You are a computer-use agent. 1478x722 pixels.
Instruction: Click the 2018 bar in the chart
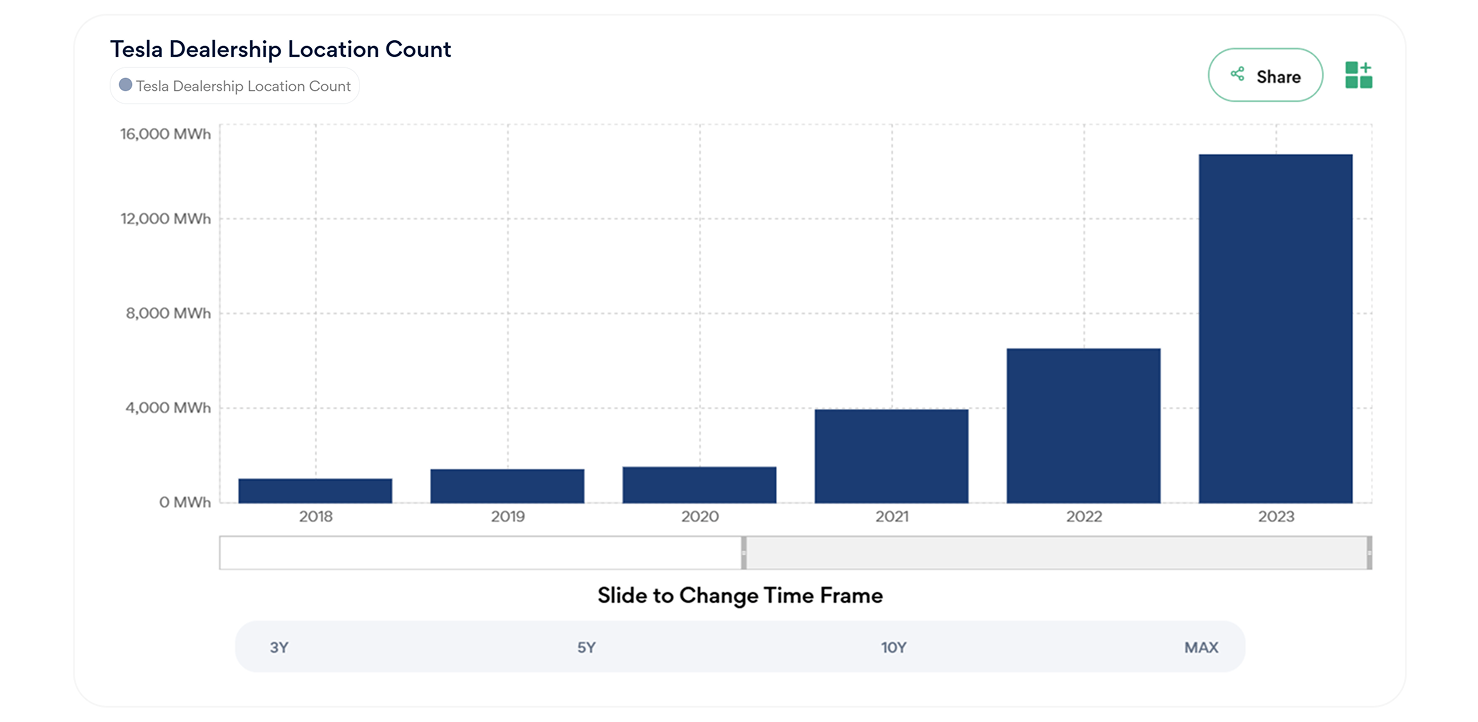315,490
